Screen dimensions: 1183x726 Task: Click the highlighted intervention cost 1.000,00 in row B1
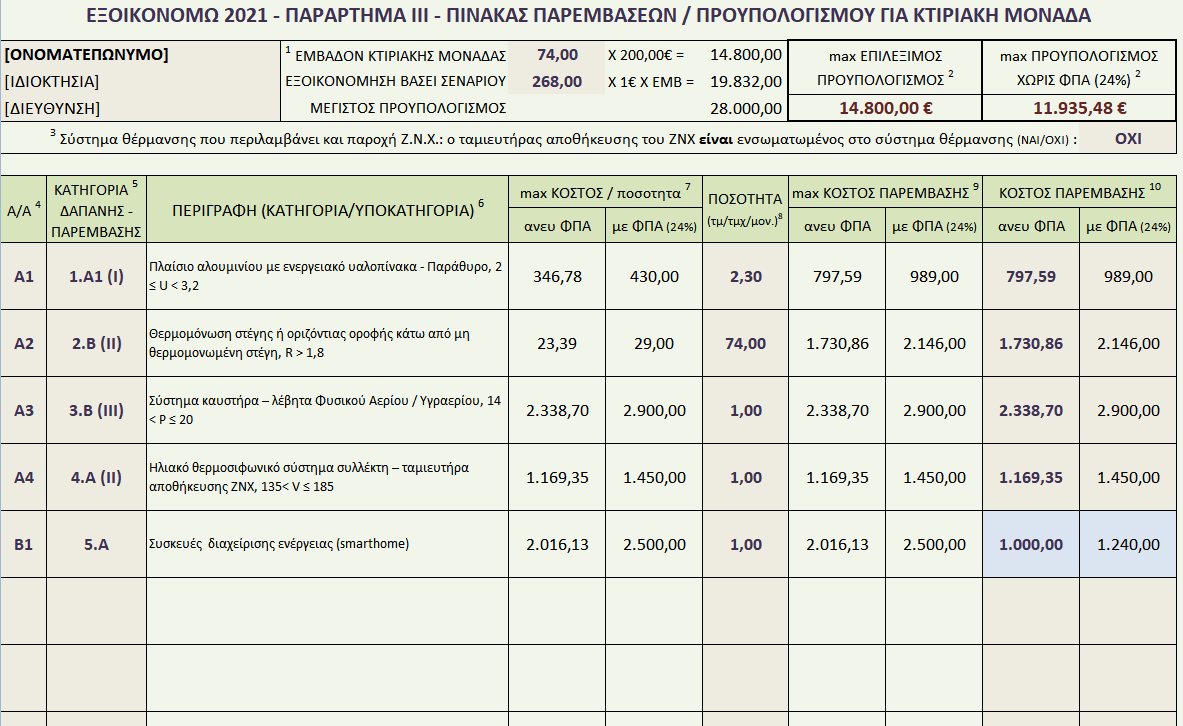[1031, 544]
